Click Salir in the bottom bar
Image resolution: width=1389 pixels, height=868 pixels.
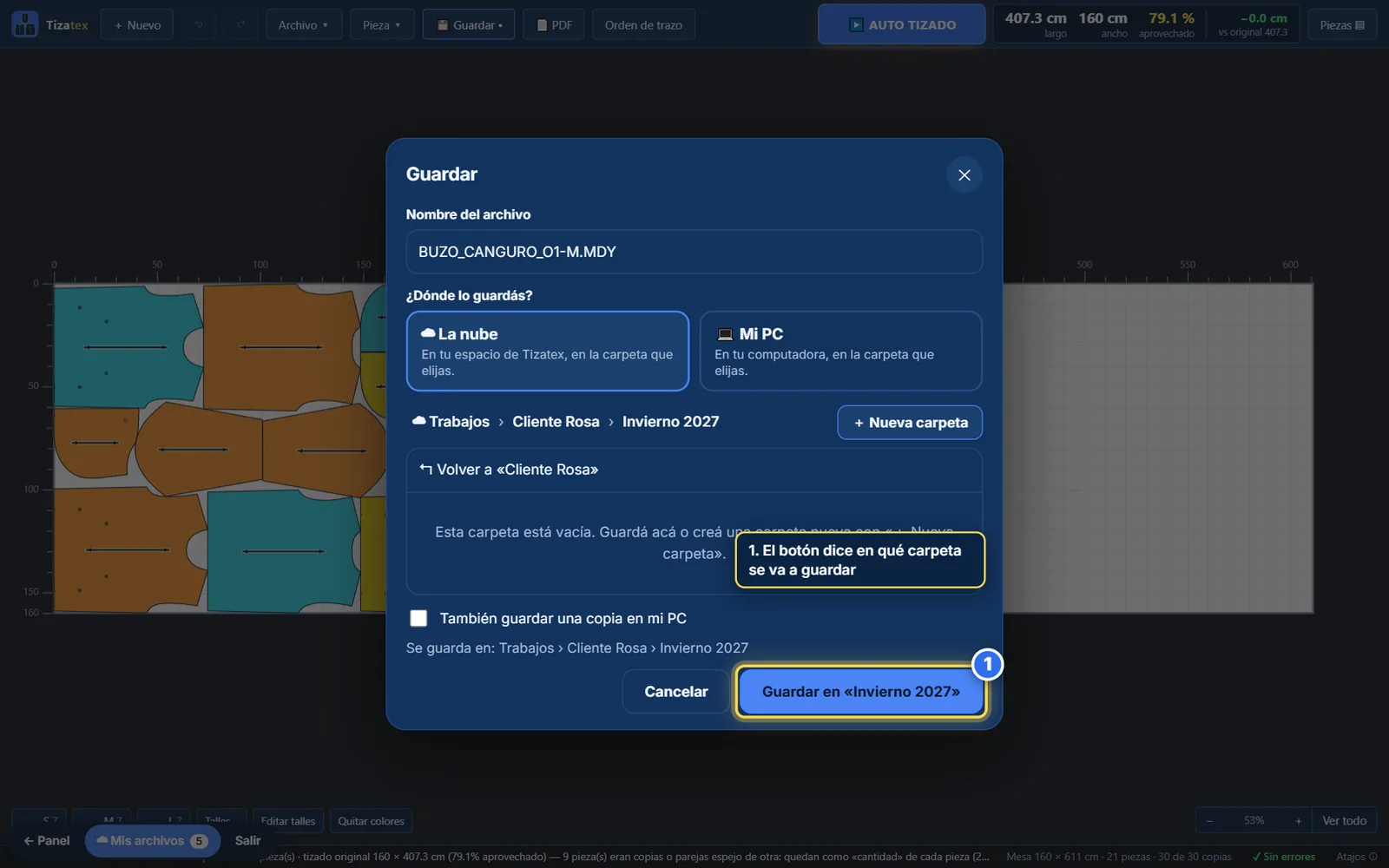click(247, 841)
